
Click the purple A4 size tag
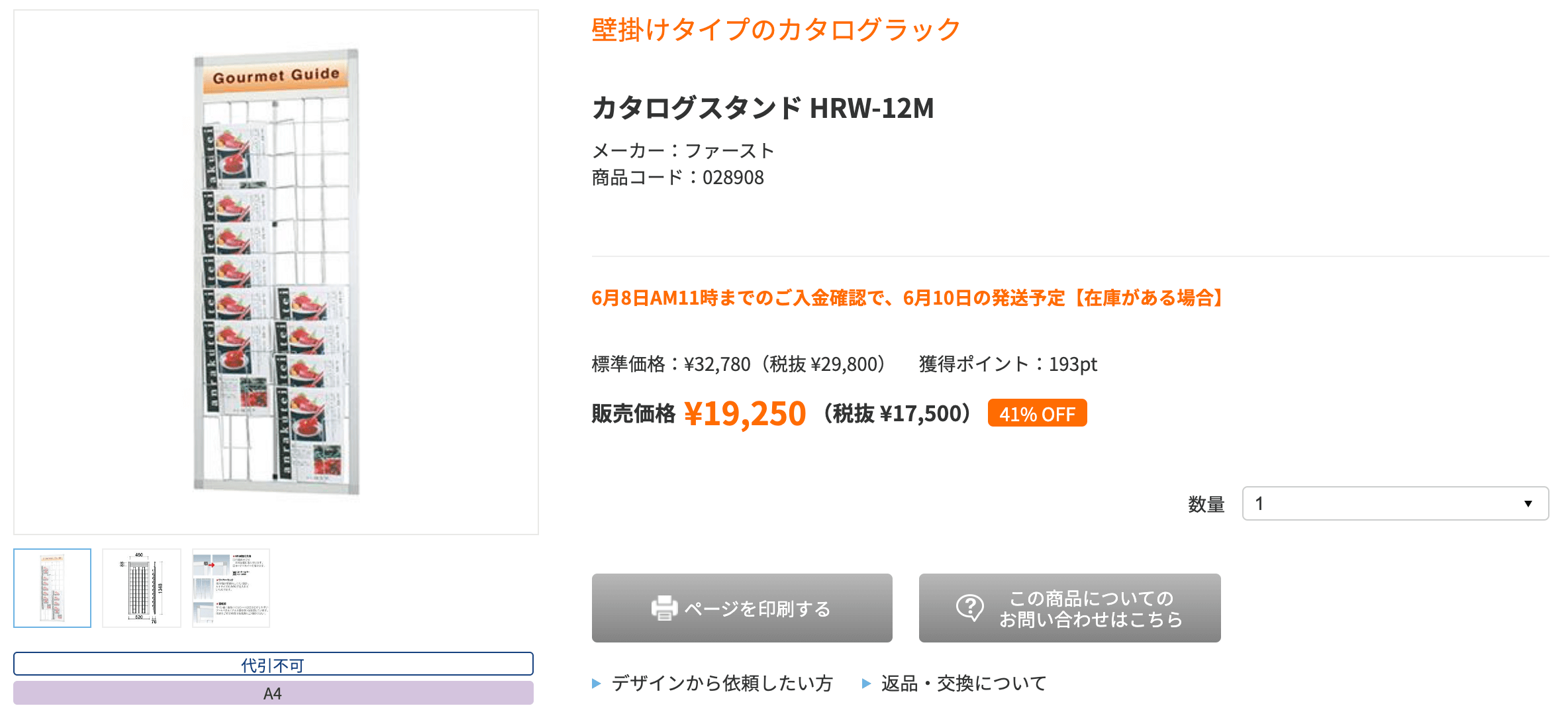[273, 693]
